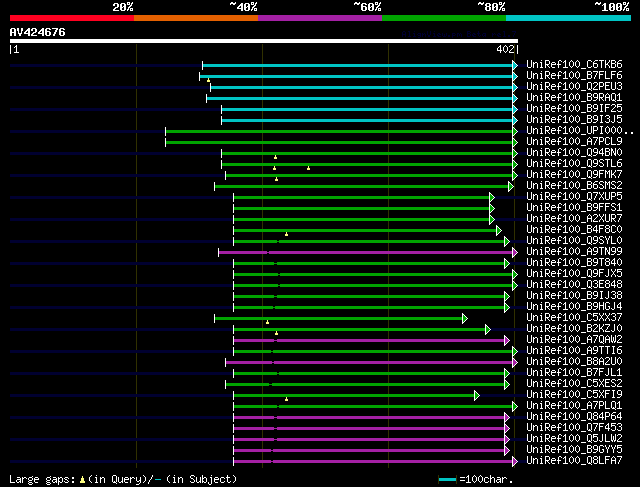Select the UniRef100_C5XFI9 label
This screenshot has width=640, height=487.
coord(574,395)
